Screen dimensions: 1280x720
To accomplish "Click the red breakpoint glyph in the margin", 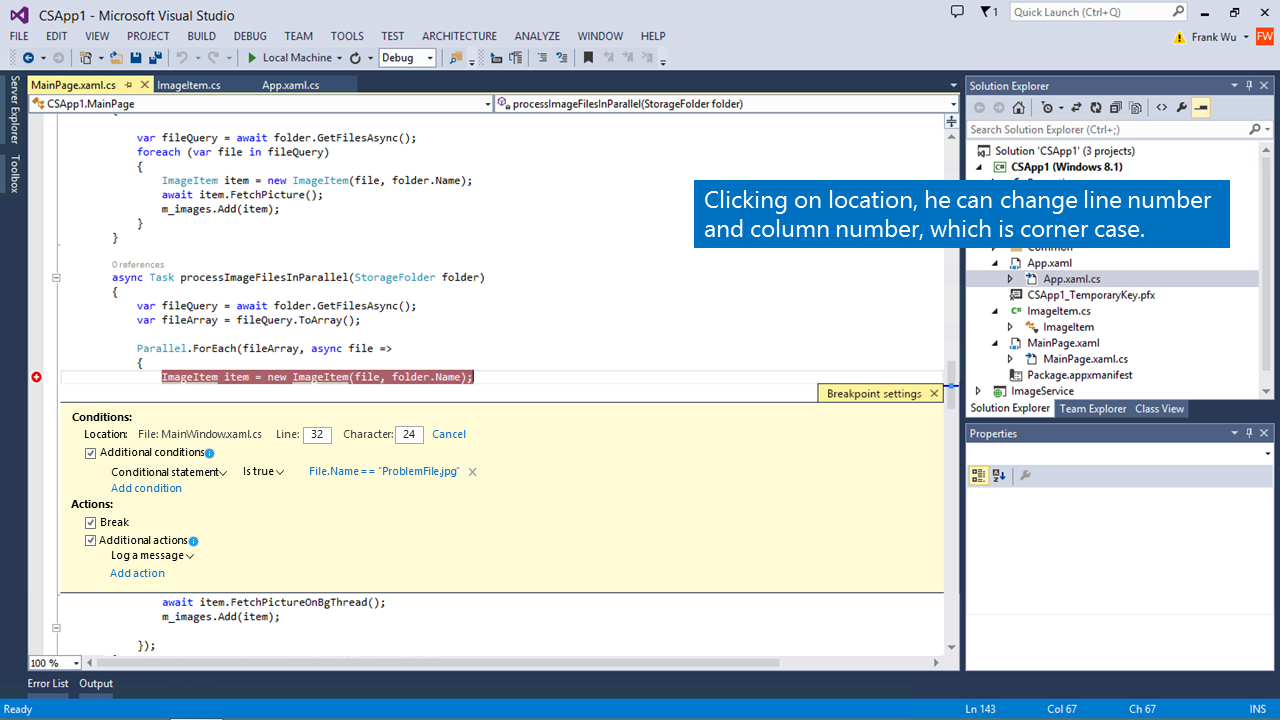I will coord(37,377).
